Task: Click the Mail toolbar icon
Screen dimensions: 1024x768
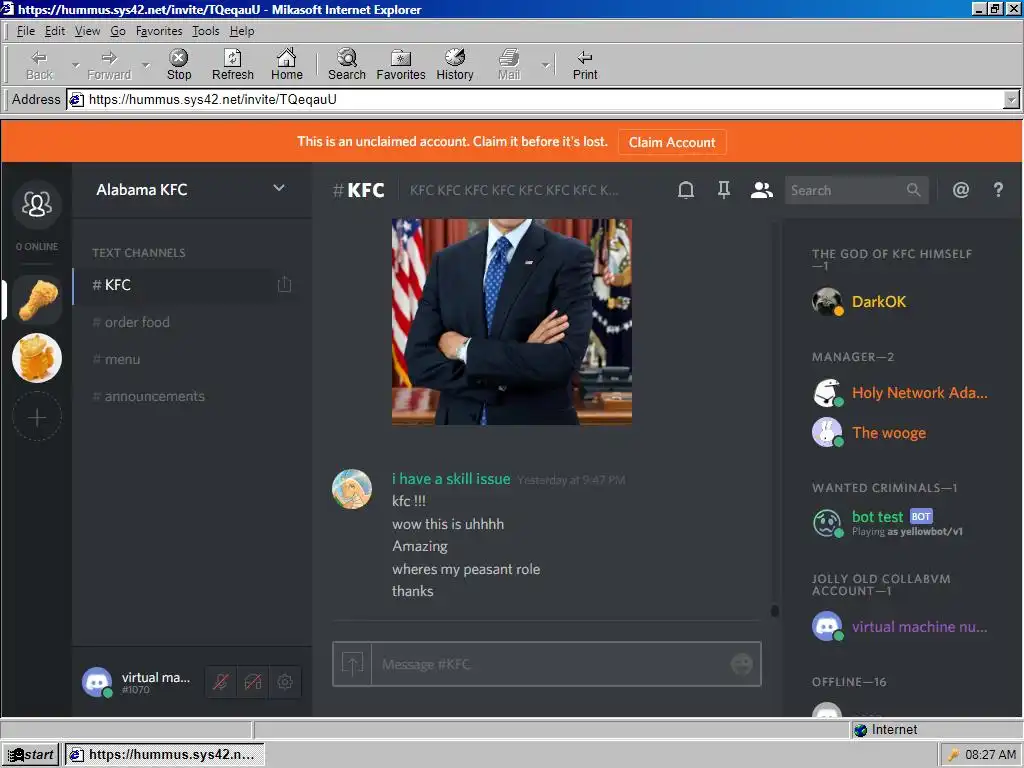Action: point(509,65)
